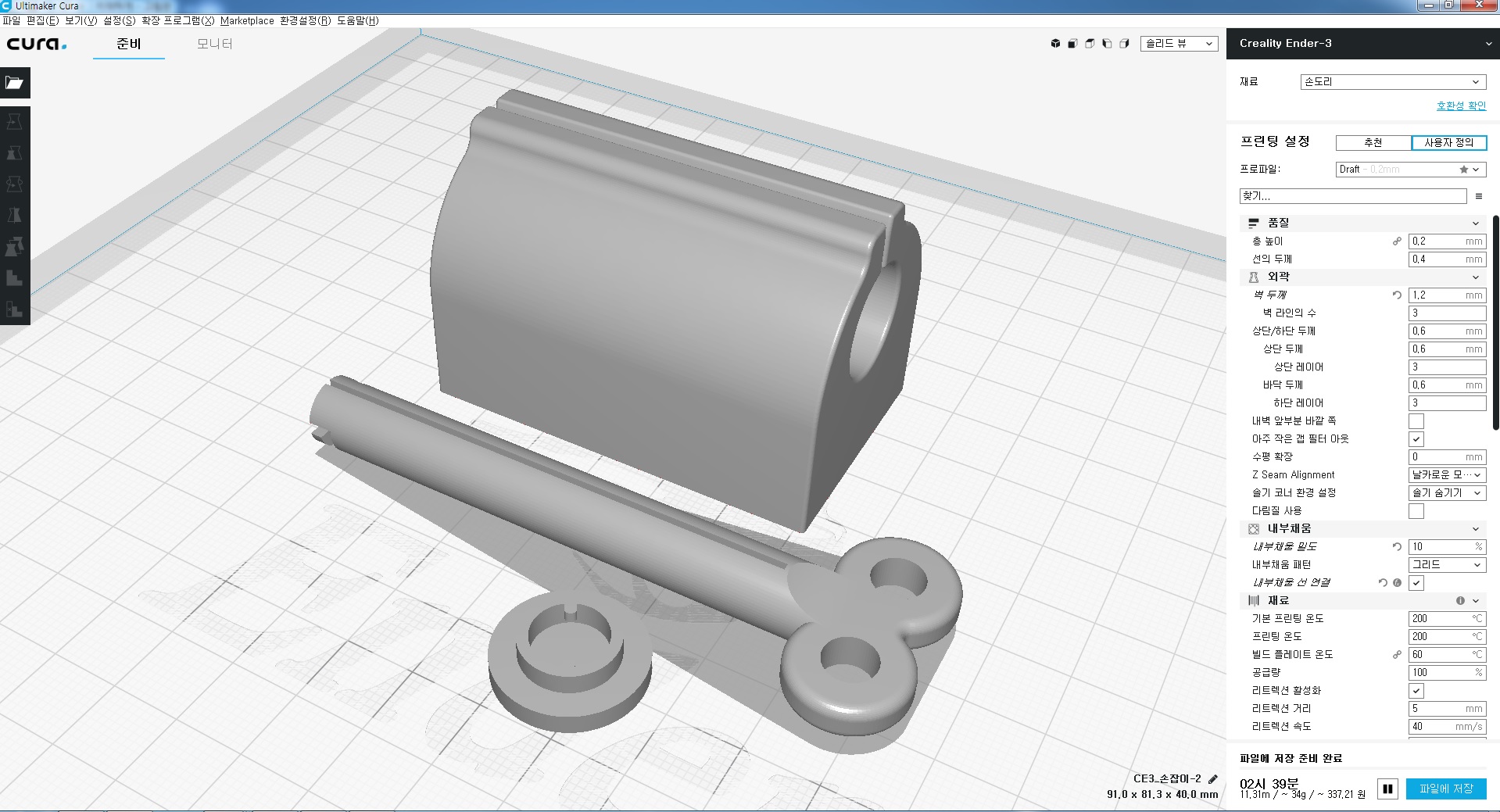Click the 리트렉션 거리 value field
Screen dimensions: 1500x812
1447,709
